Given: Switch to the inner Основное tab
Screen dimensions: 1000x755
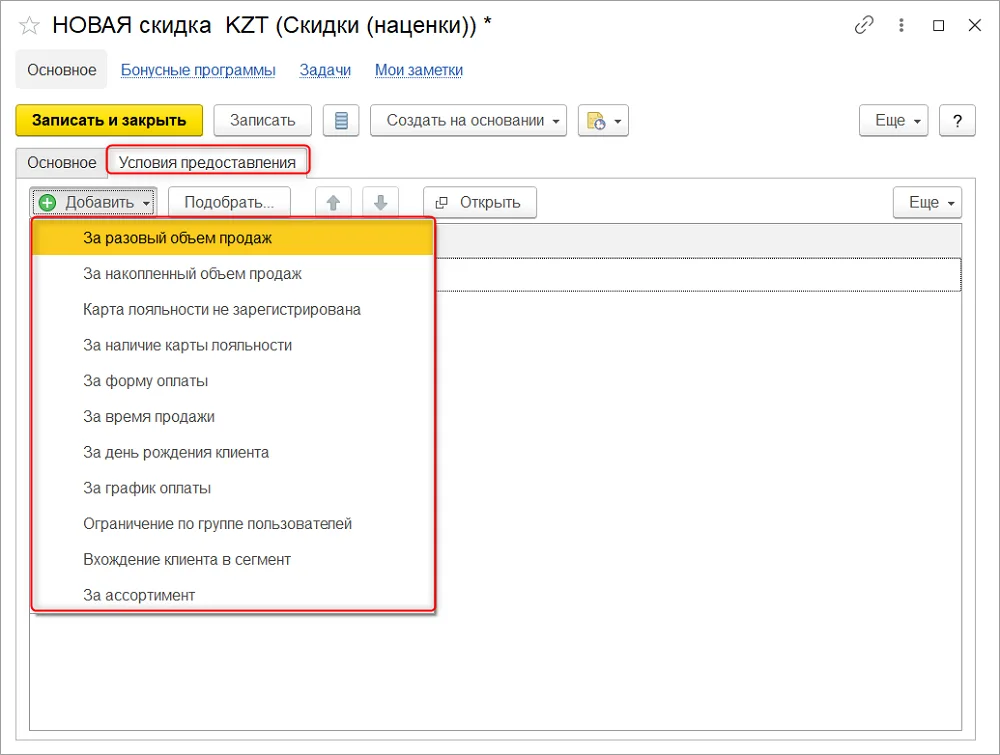Looking at the screenshot, I should click(x=62, y=163).
